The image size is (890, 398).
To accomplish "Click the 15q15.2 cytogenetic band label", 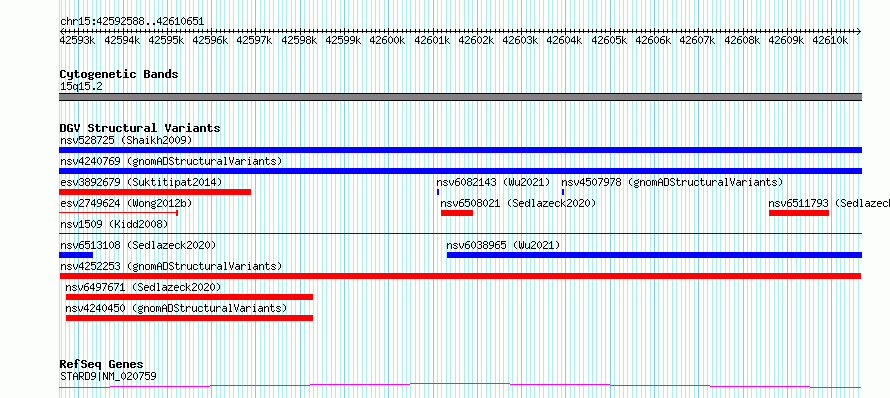I will [x=81, y=86].
